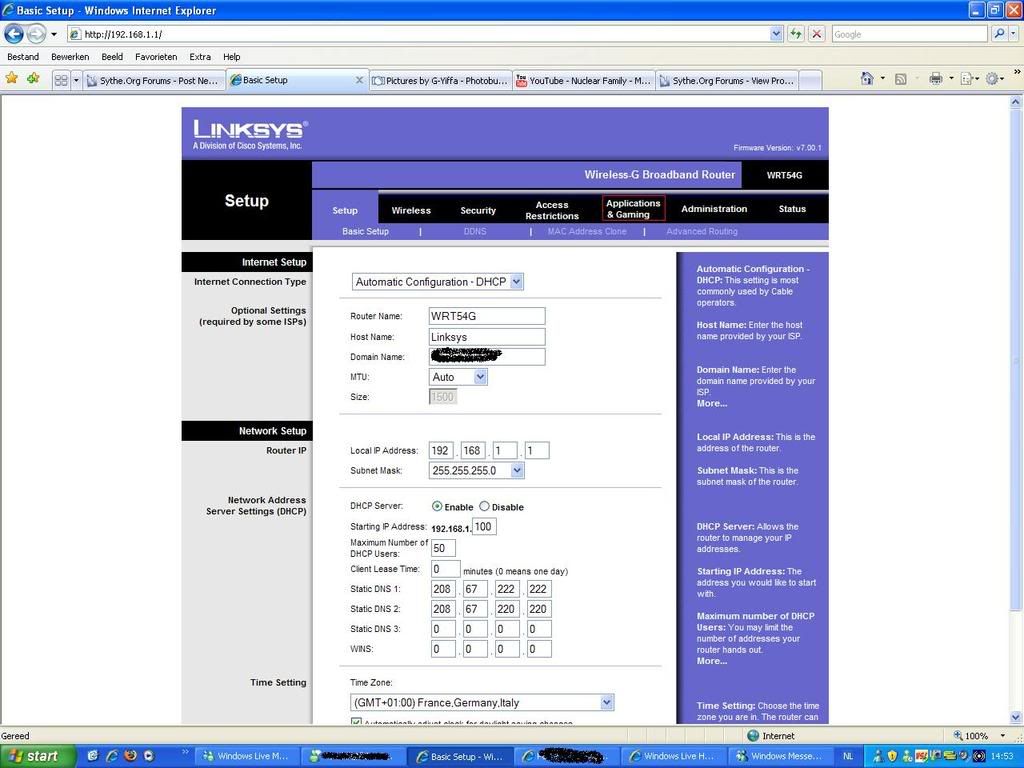This screenshot has height=768, width=1024.
Task: Open Quick Tabs list dropdown arrow
Action: [76, 80]
